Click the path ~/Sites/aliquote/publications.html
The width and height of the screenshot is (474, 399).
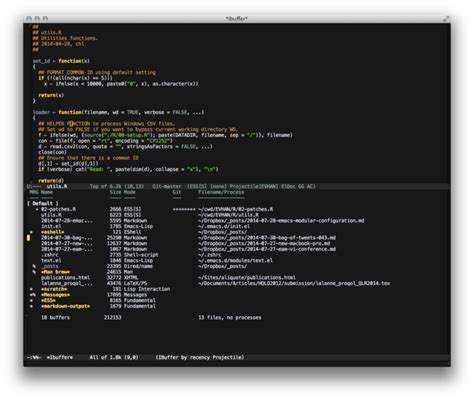pos(247,278)
